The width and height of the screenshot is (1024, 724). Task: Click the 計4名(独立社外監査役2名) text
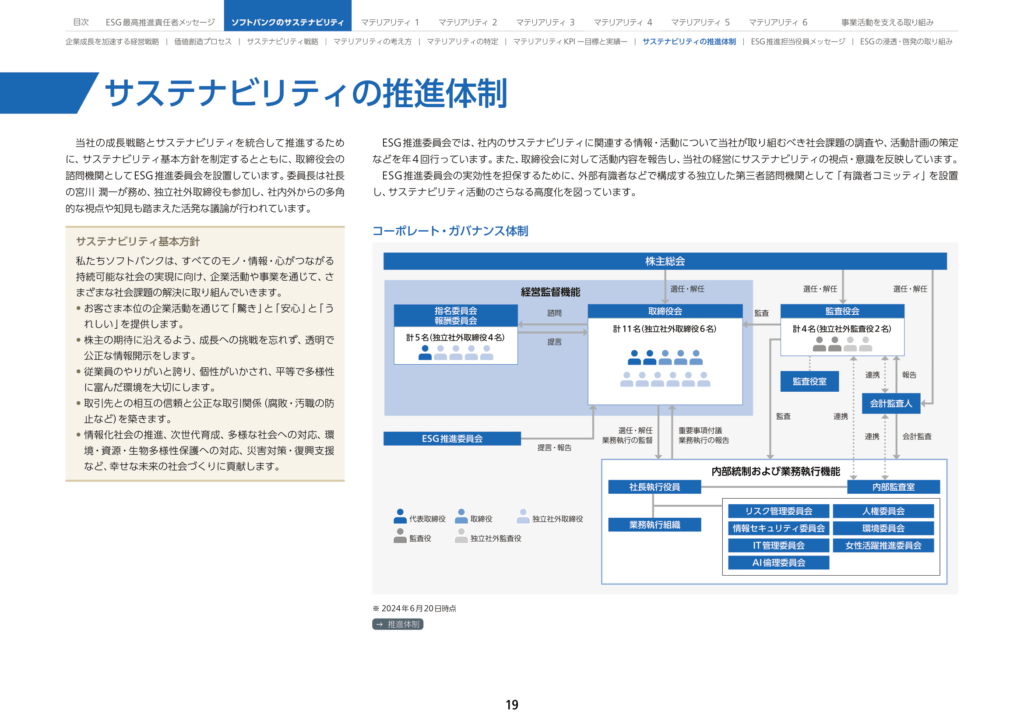[842, 329]
